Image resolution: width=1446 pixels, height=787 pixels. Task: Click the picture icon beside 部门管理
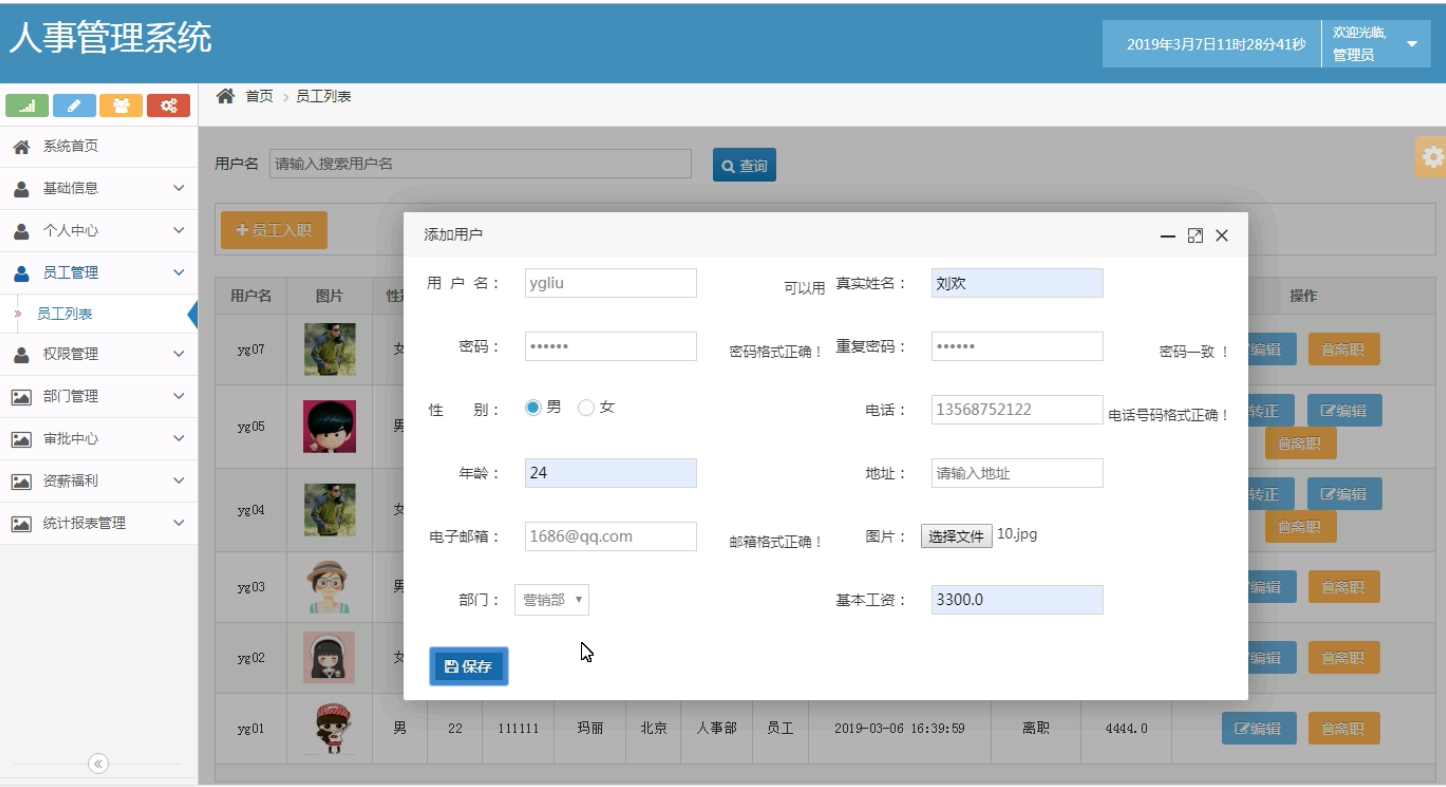(21, 397)
